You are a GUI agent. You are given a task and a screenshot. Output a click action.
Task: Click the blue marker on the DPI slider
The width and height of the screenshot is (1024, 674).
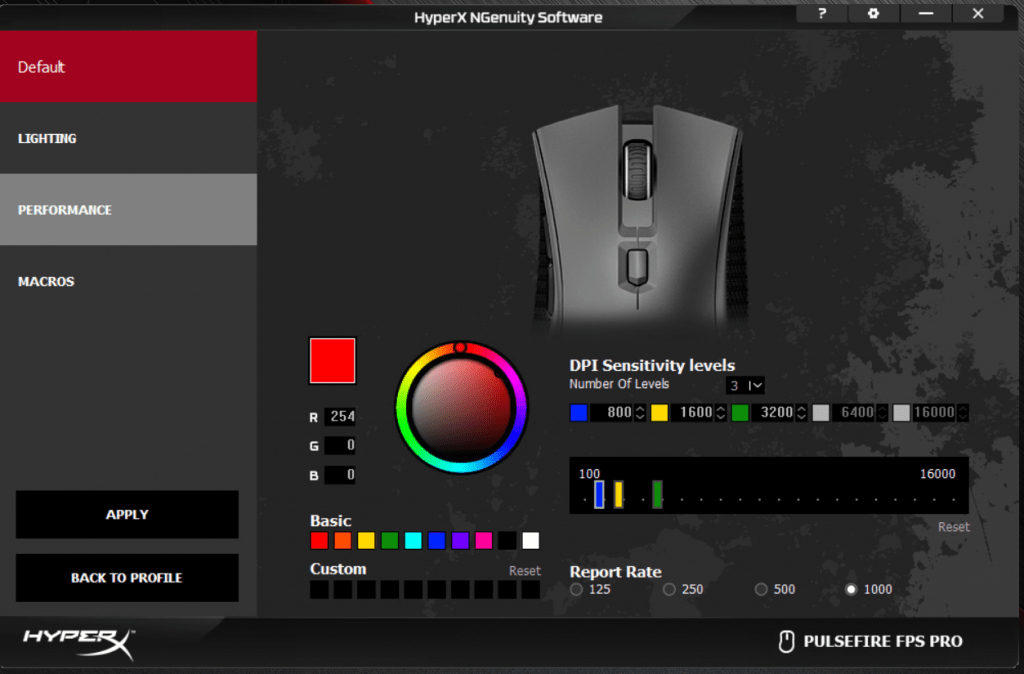tap(599, 494)
